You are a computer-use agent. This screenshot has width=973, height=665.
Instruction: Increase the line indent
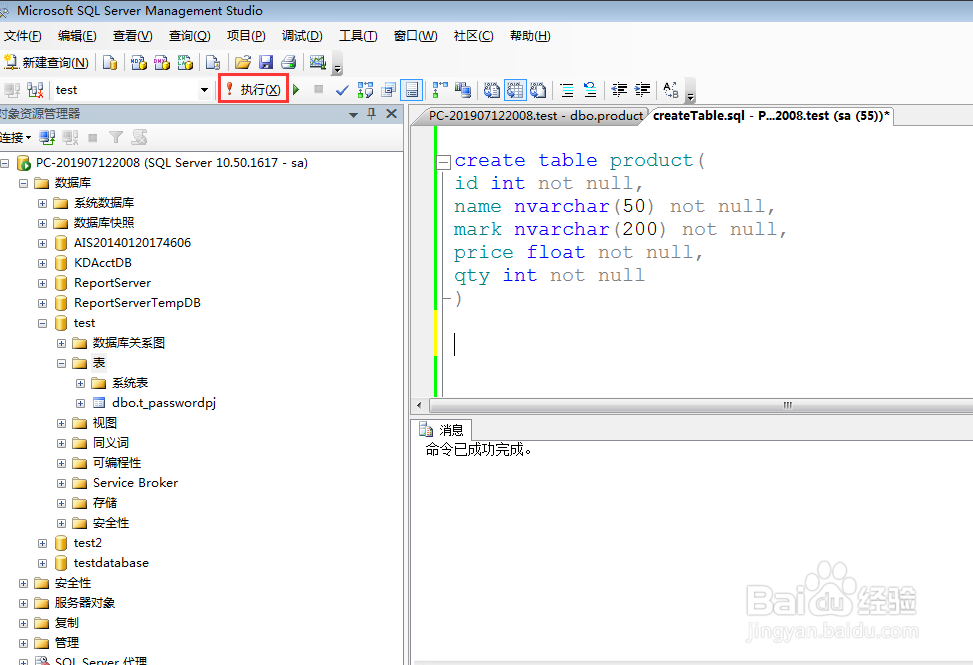[642, 90]
